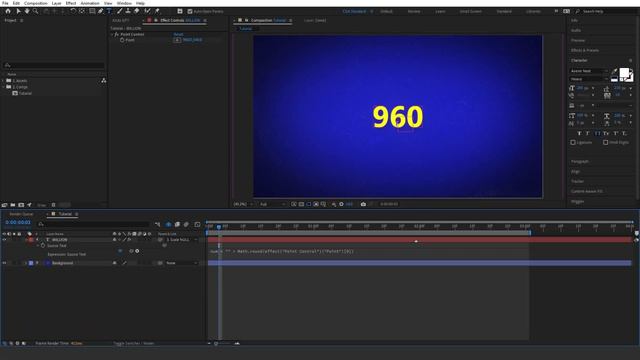Select the Selection arrow tool
This screenshot has height=360, width=640.
coord(18,11)
